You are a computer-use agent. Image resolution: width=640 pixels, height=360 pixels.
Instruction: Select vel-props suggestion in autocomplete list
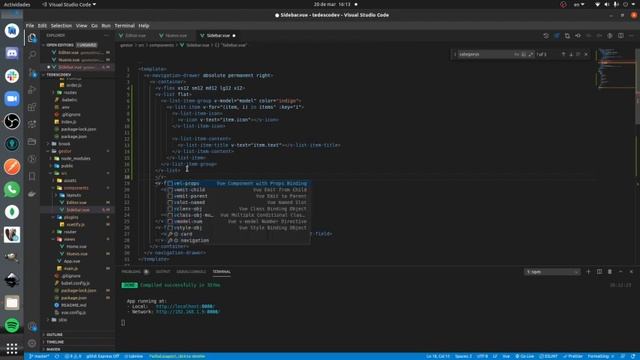point(238,183)
